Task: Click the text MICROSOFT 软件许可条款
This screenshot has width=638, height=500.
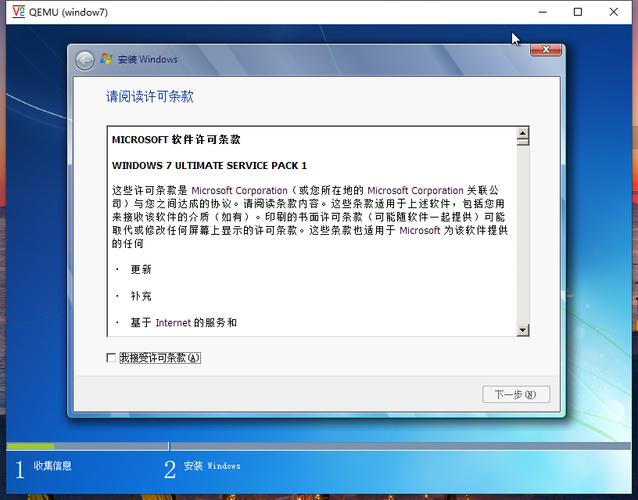Action: [176, 140]
